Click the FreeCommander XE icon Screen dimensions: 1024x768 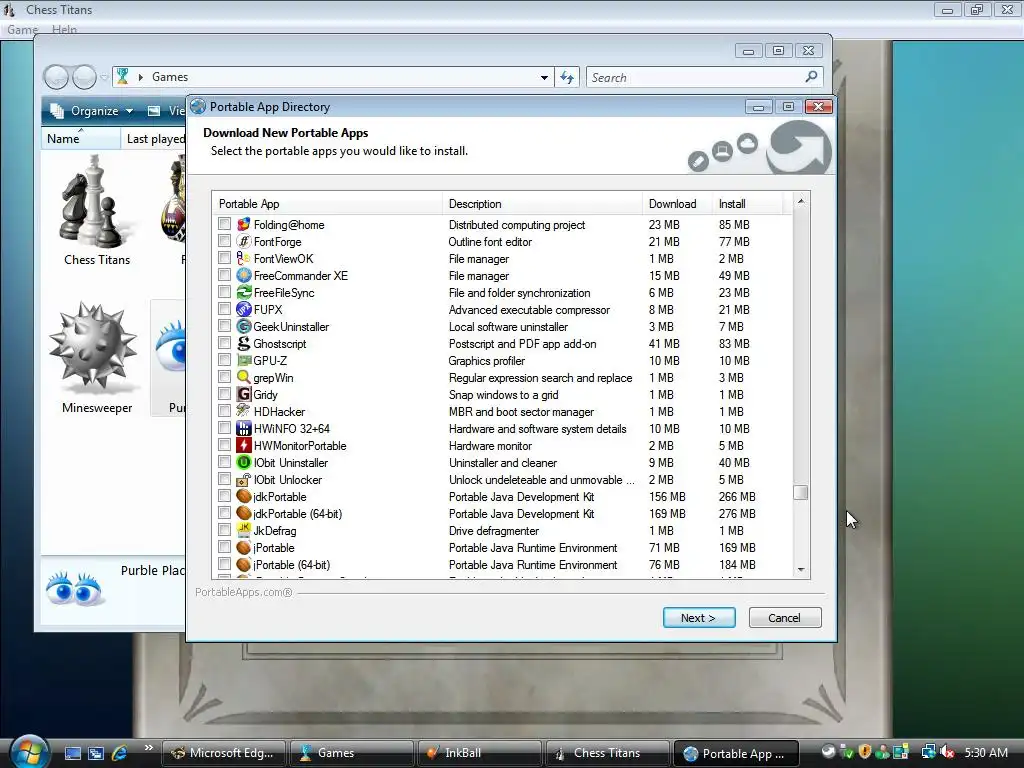(x=244, y=276)
